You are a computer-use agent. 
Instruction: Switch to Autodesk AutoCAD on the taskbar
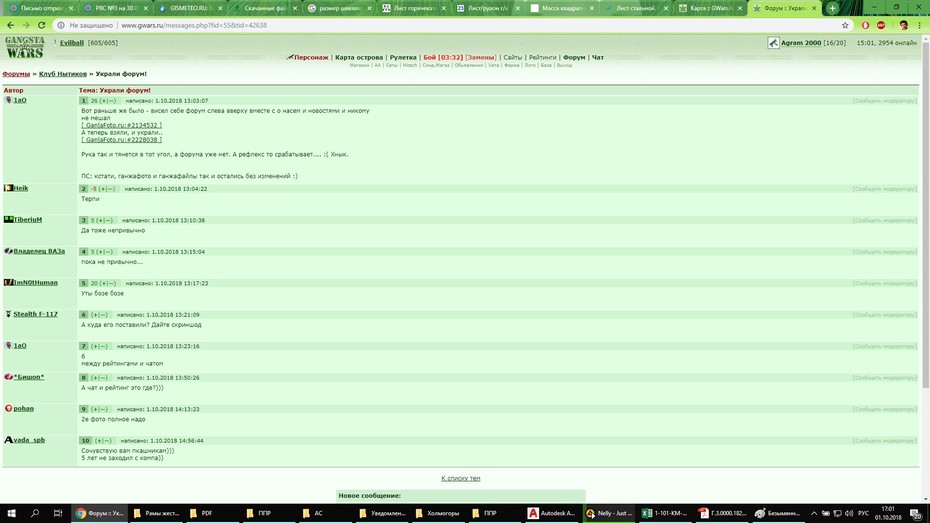pyautogui.click(x=553, y=513)
